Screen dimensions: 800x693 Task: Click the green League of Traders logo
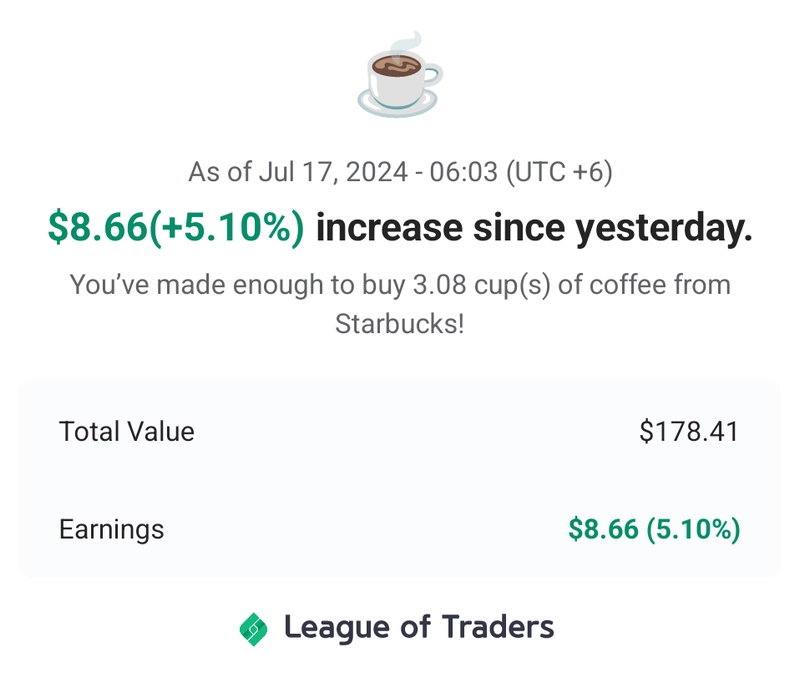pos(254,629)
